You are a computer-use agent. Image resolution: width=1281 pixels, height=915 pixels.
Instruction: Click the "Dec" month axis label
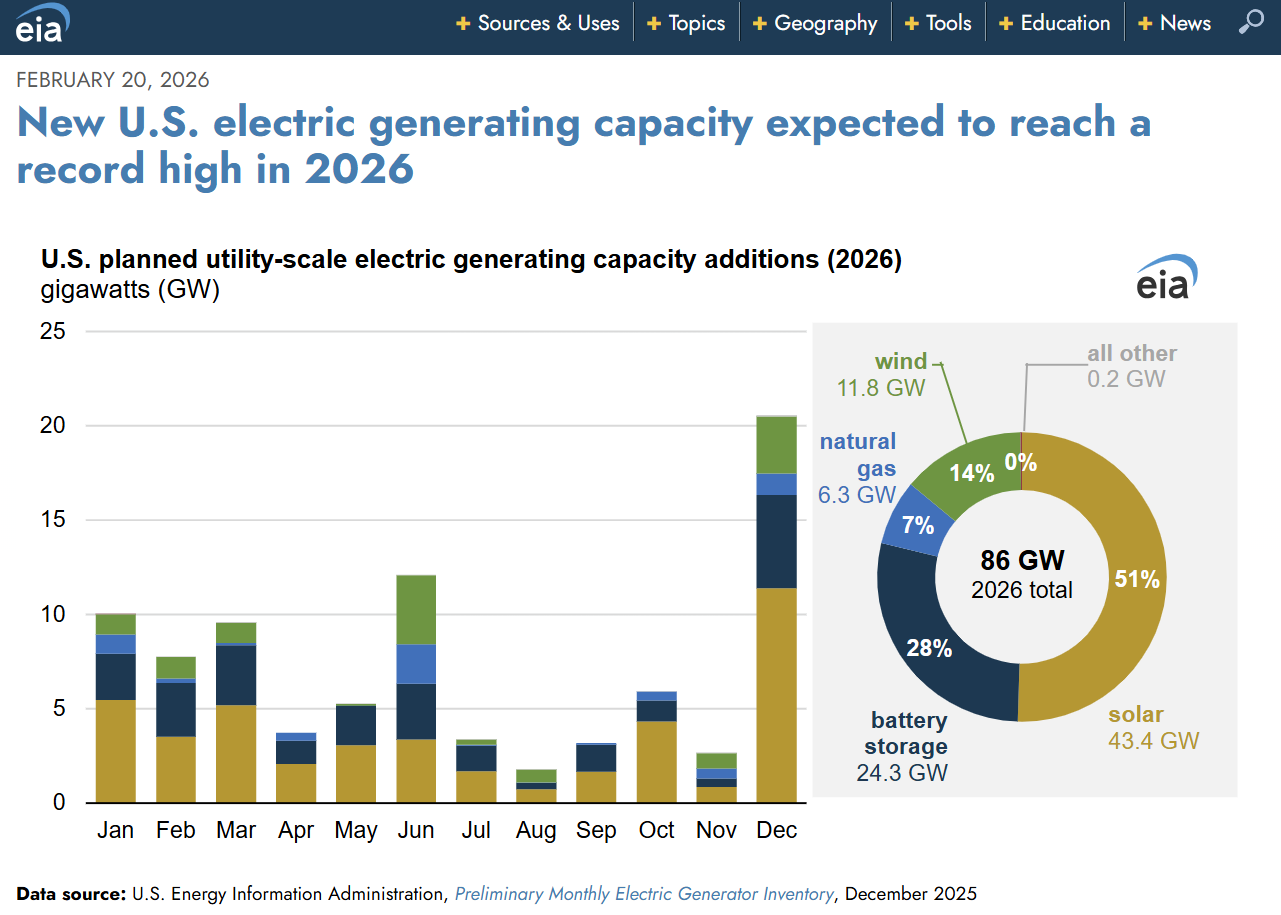click(777, 830)
